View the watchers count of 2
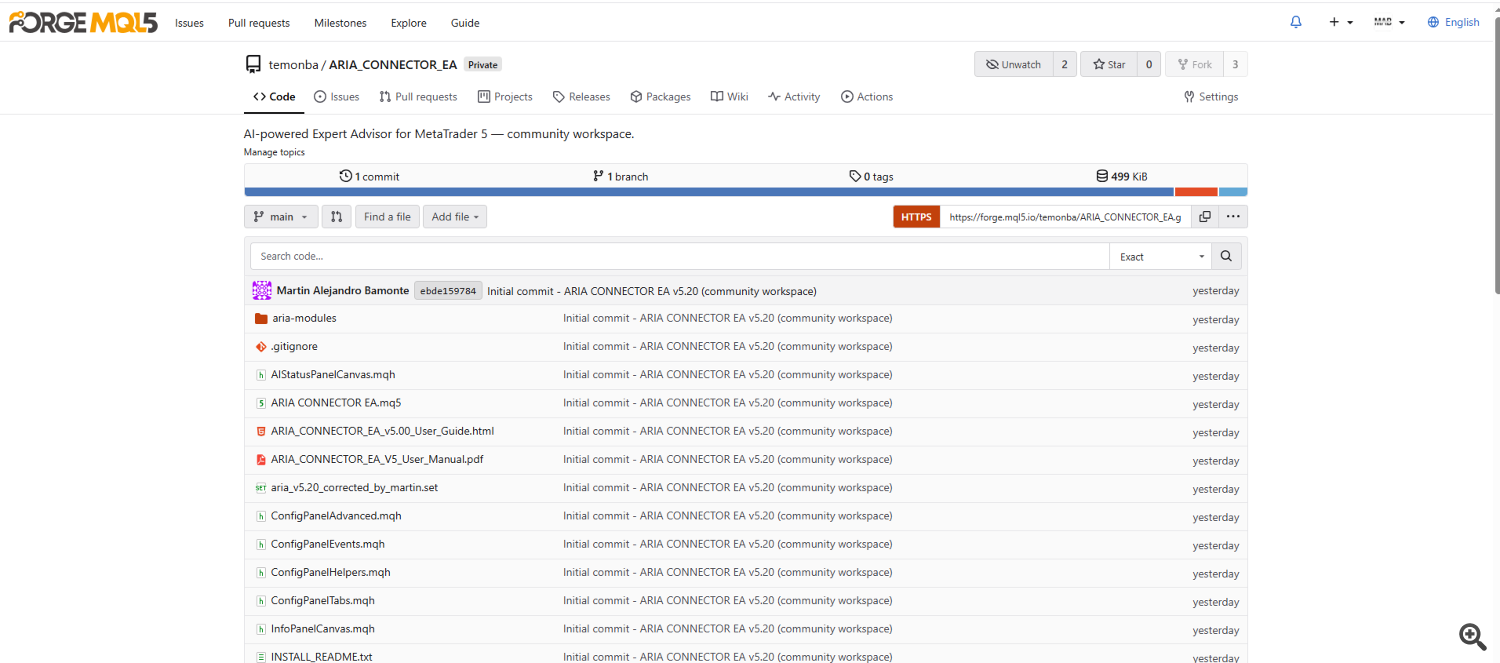The image size is (1500, 663). click(x=1064, y=64)
